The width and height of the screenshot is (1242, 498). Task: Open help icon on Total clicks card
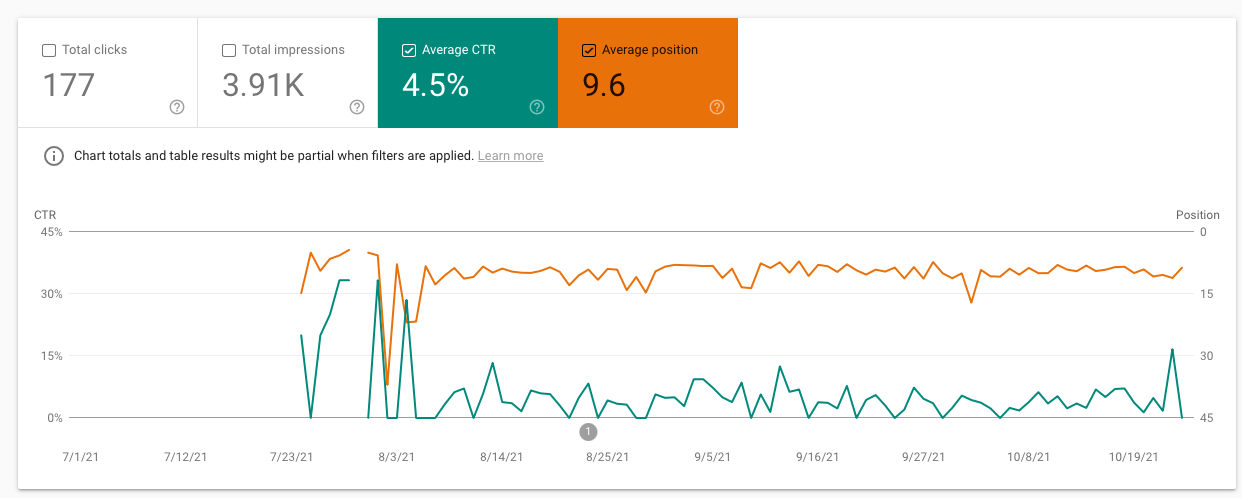(x=177, y=107)
